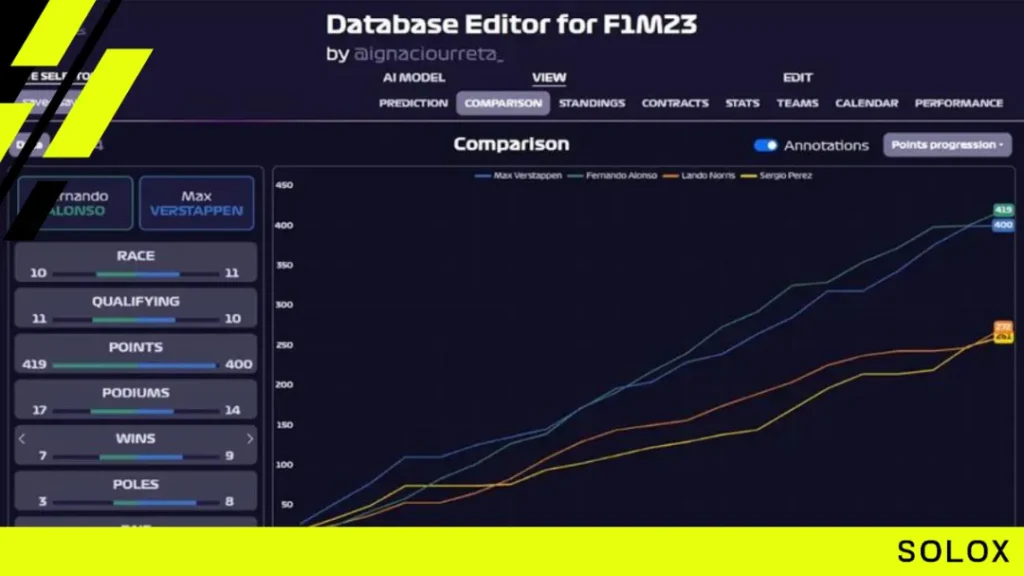1024x576 pixels.
Task: Open the Calendar tab
Action: click(866, 103)
